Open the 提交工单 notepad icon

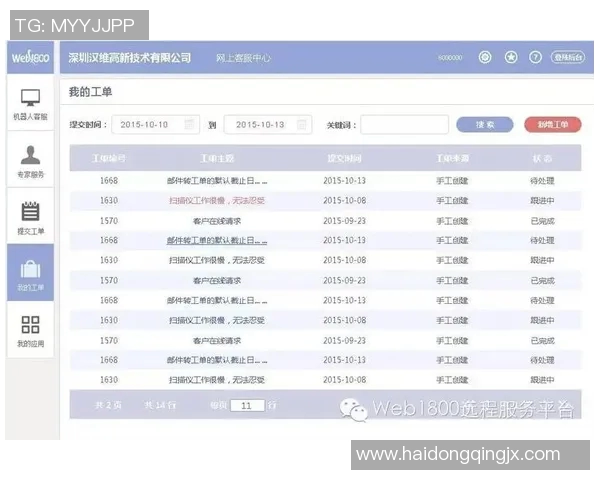30,211
